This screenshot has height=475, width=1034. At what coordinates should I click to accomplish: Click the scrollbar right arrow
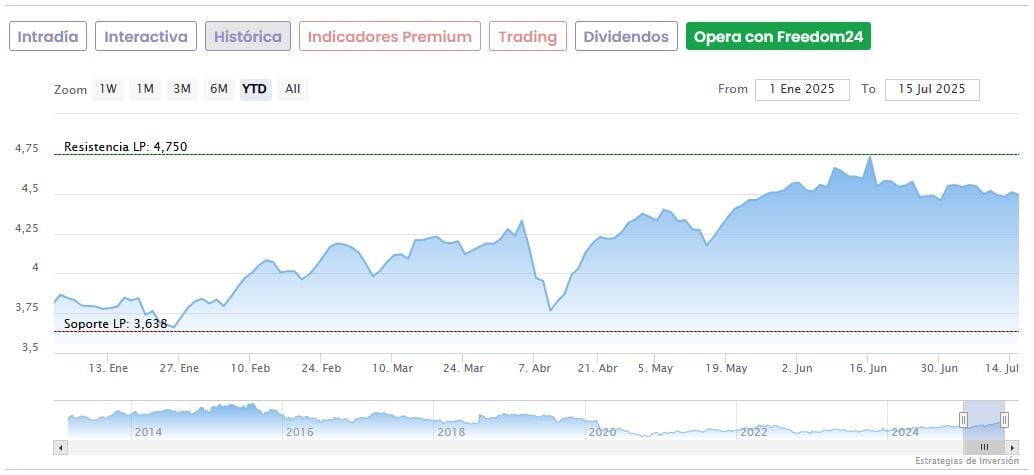point(1012,447)
